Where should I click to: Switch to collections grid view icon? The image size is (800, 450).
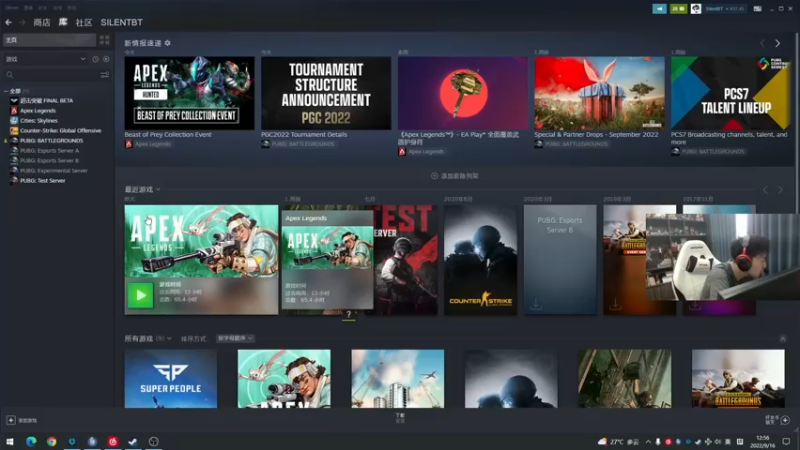point(105,40)
